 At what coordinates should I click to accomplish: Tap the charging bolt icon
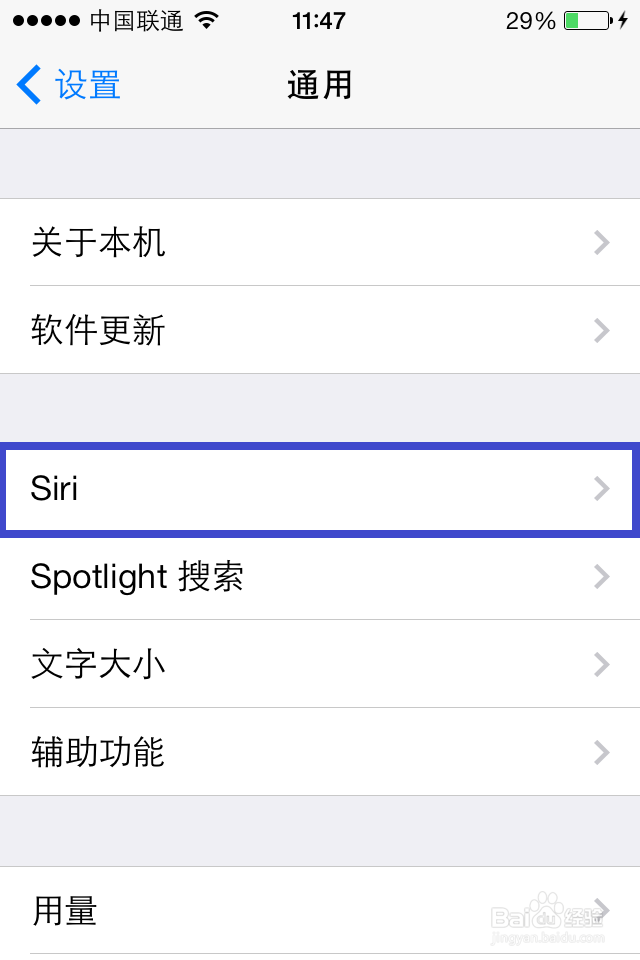[x=623, y=21]
